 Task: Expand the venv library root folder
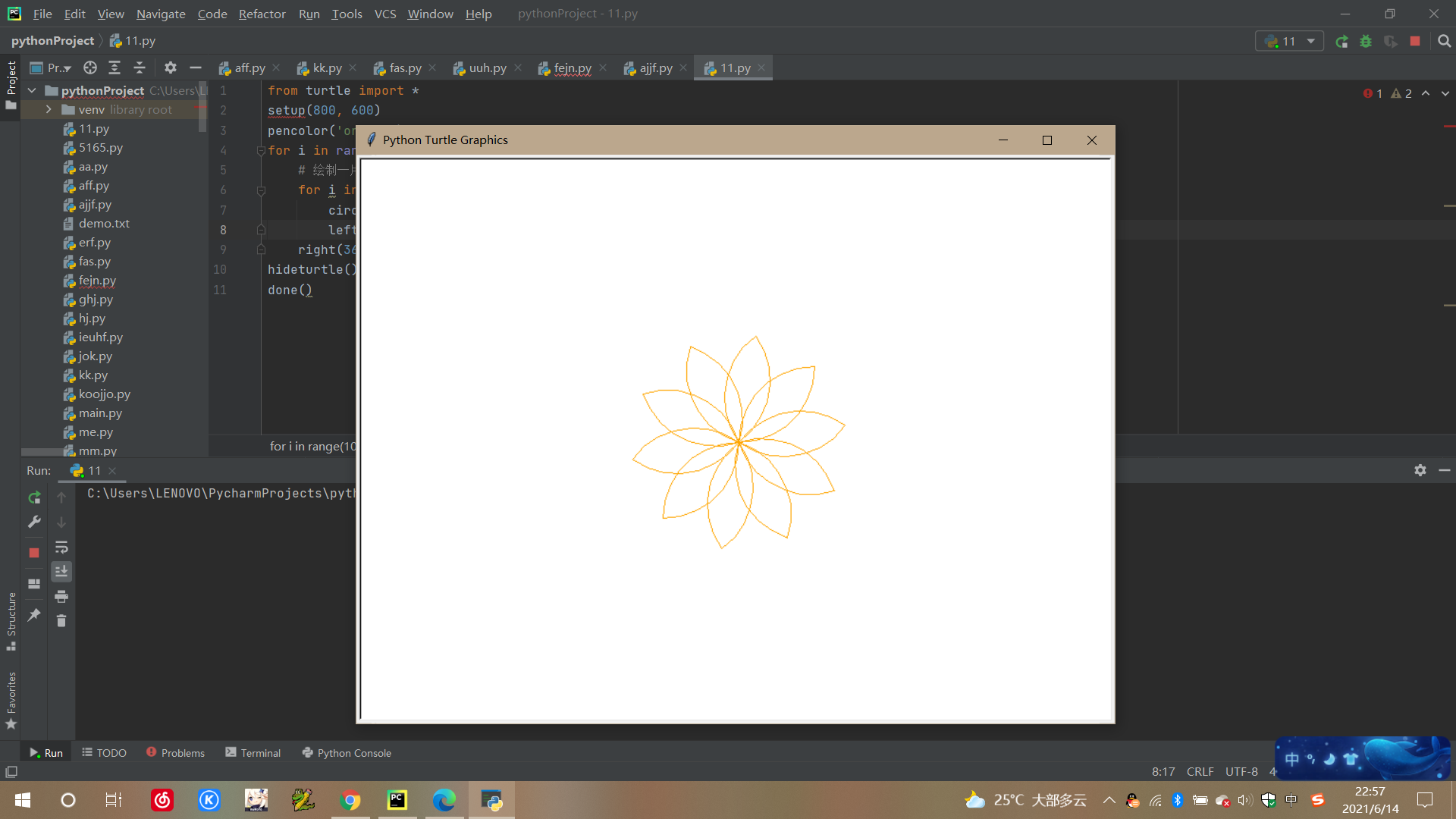49,109
